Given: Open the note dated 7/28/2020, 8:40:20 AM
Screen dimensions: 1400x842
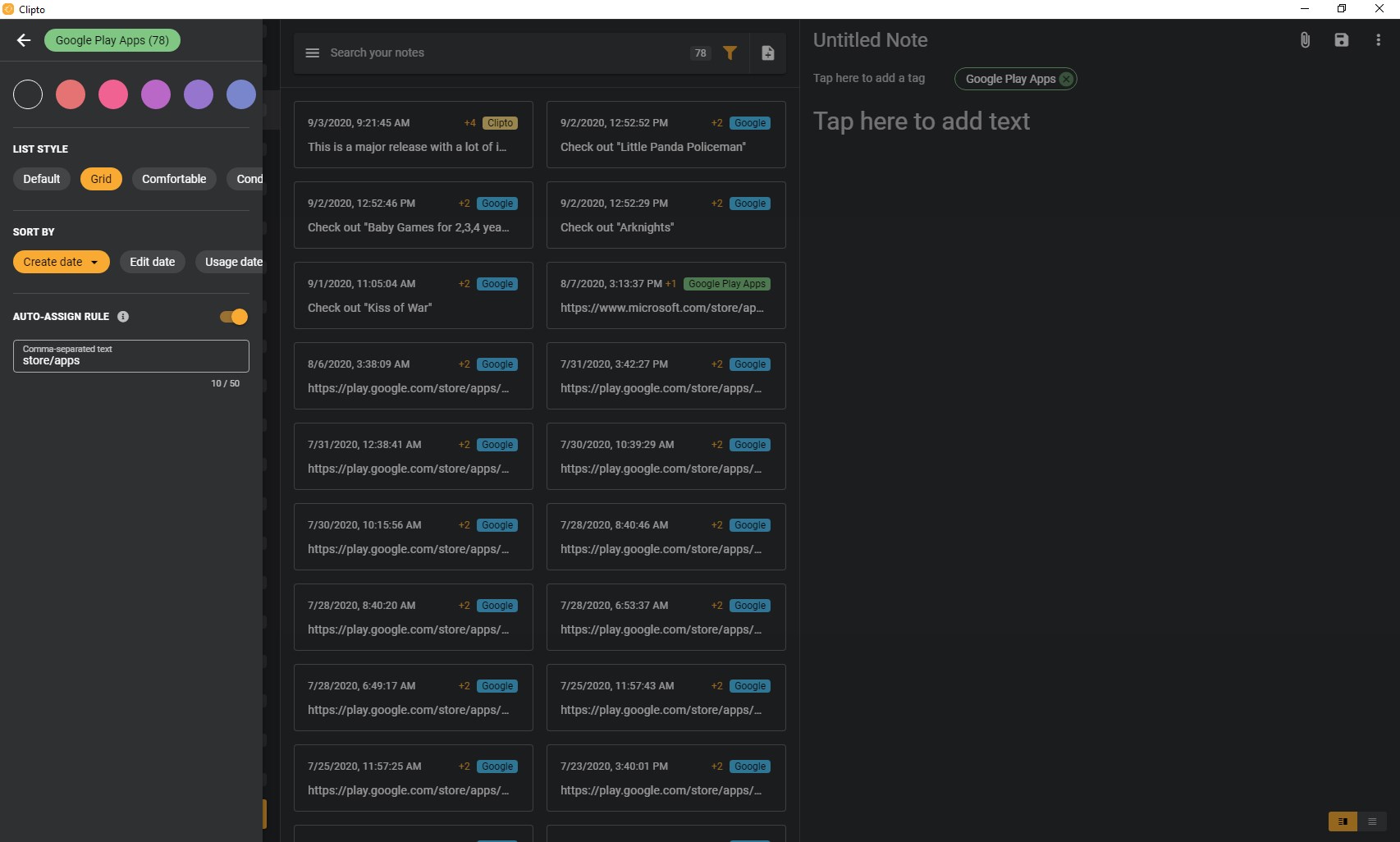Looking at the screenshot, I should pyautogui.click(x=414, y=617).
